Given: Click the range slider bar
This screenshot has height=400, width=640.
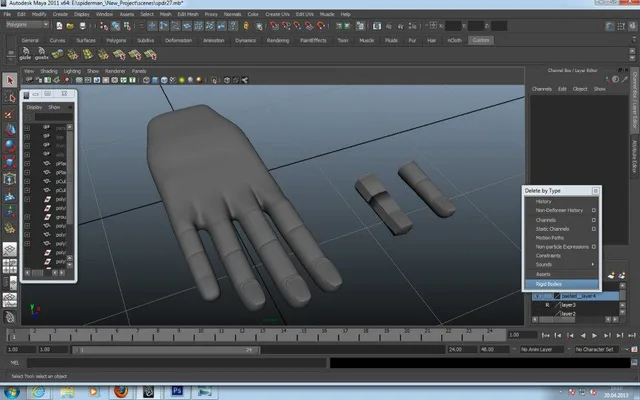Looking at the screenshot, I should [x=166, y=350].
